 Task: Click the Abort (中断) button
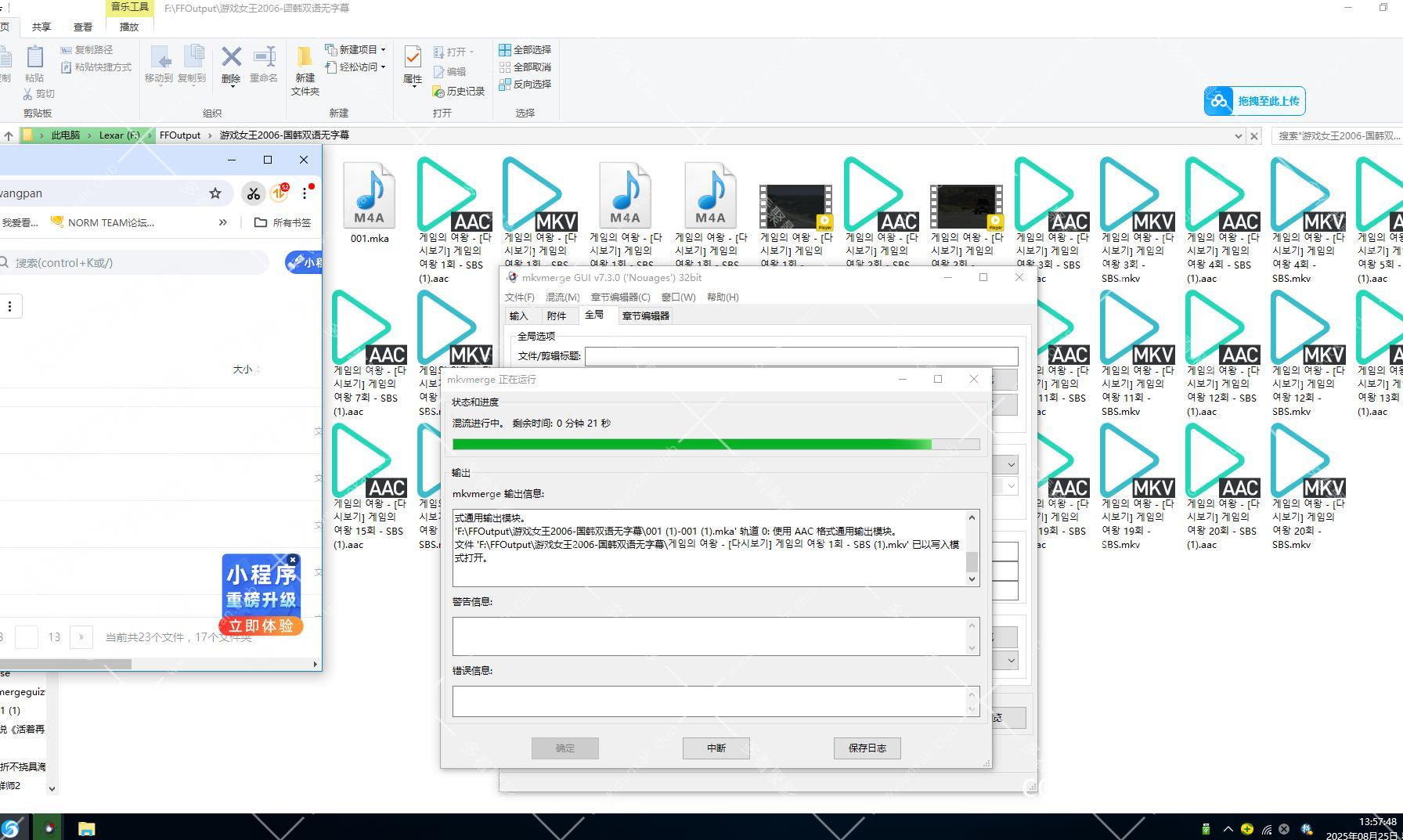click(x=716, y=748)
